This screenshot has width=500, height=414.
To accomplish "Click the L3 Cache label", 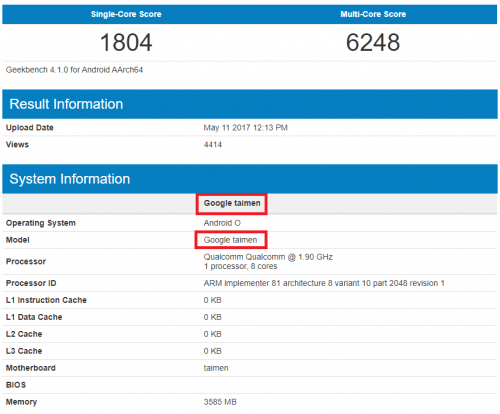I will pos(24,351).
